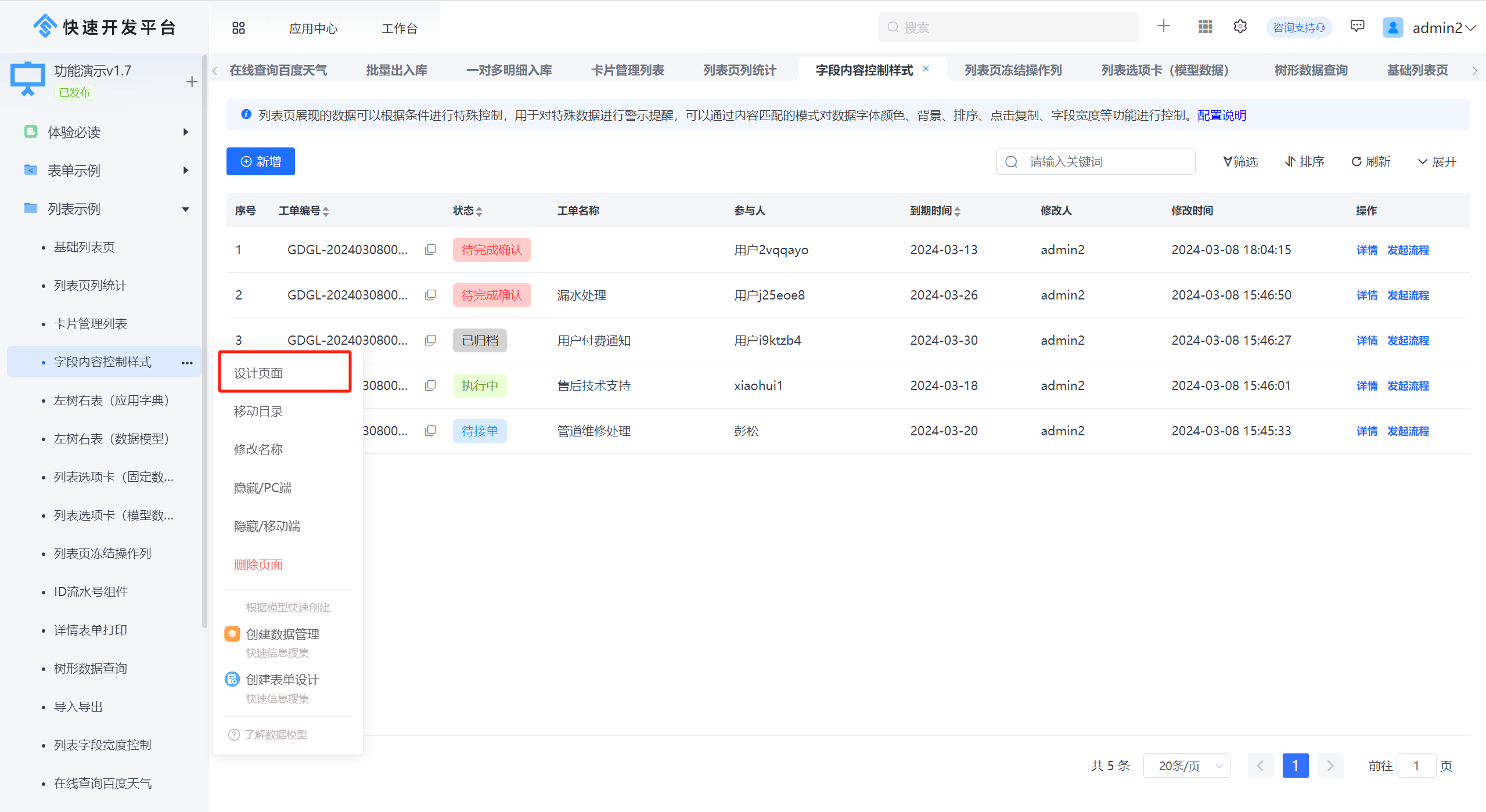Click the 待接单 status tag
This screenshot has height=812, width=1486.
point(480,431)
